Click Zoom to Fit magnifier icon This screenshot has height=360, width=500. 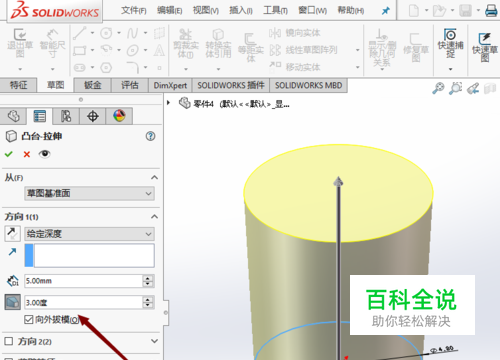(438, 88)
